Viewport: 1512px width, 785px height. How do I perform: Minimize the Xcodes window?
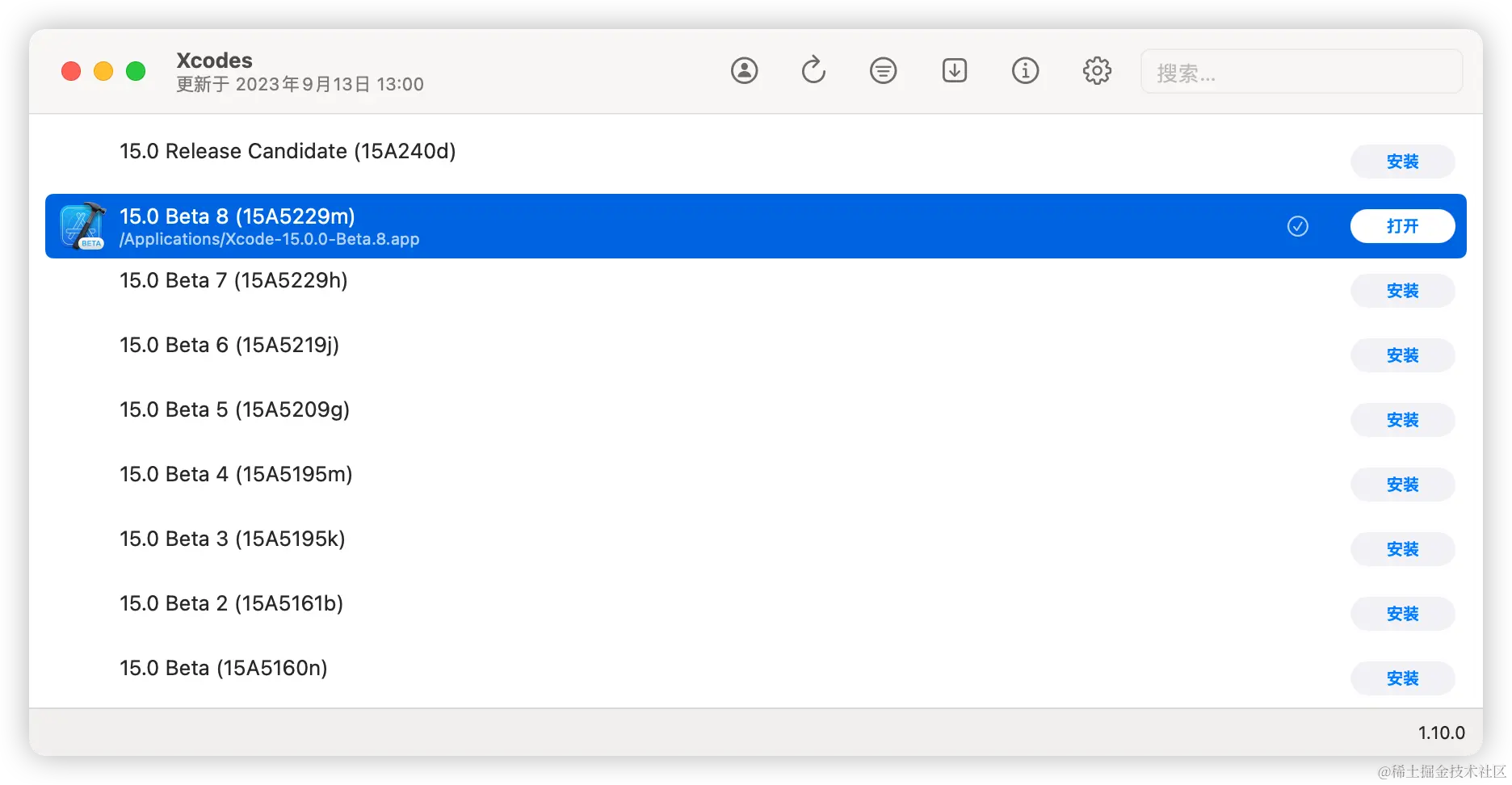(x=103, y=71)
